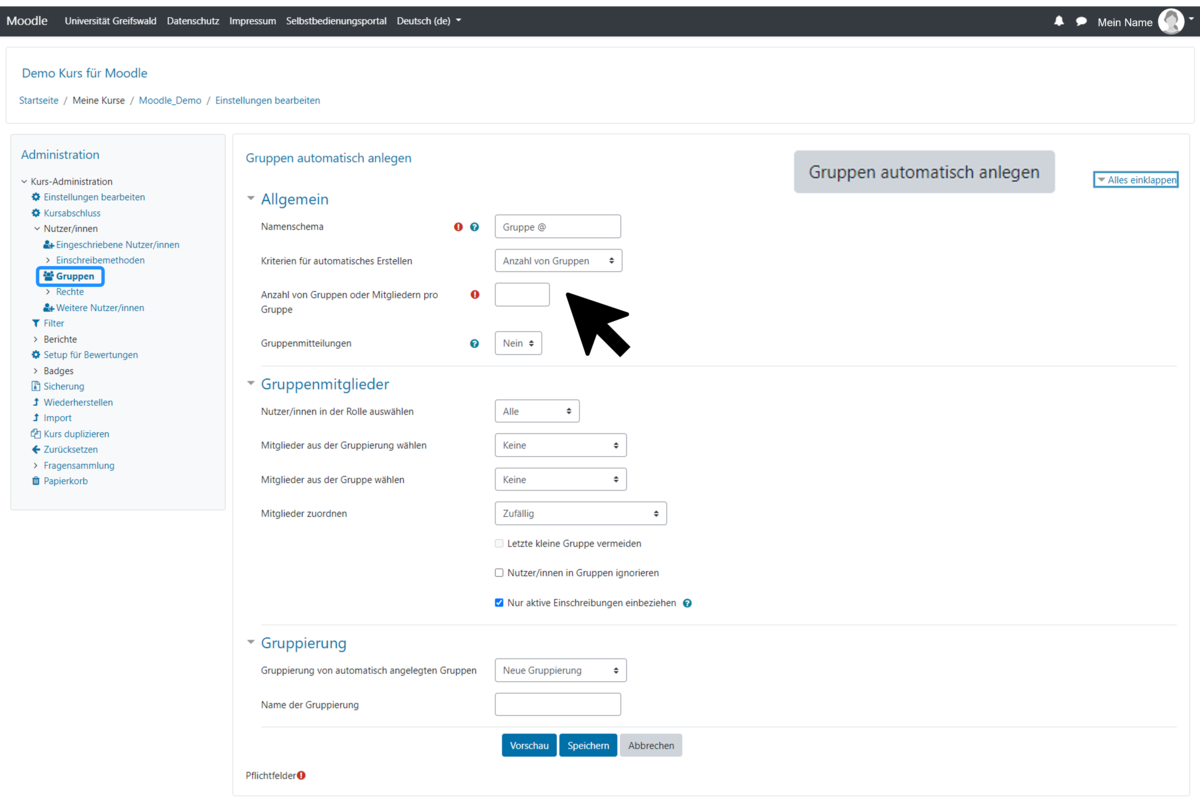Enable Nutzer/innen in Gruppen ignorieren checkbox
Image resolution: width=1200 pixels, height=809 pixels.
(500, 573)
